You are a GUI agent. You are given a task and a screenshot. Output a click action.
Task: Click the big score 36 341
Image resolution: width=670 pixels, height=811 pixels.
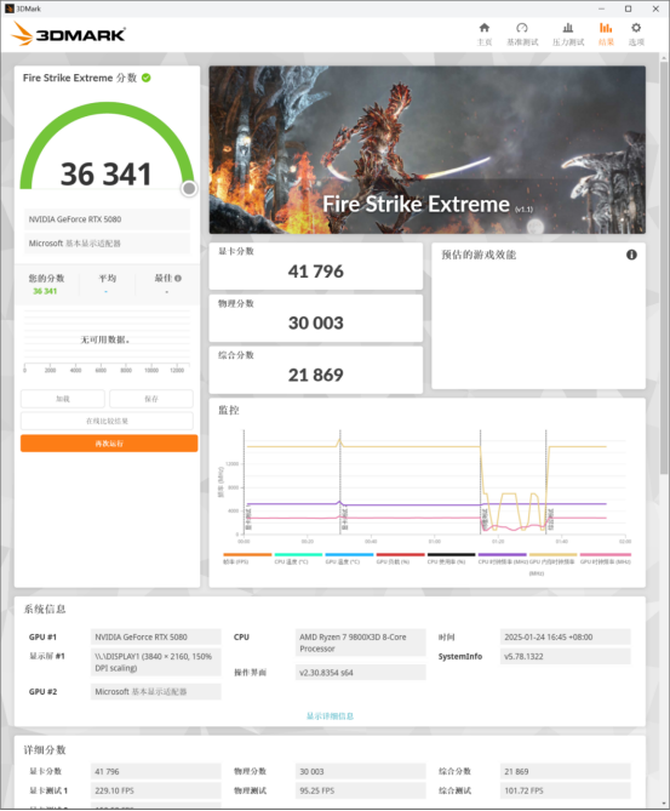coord(106,174)
